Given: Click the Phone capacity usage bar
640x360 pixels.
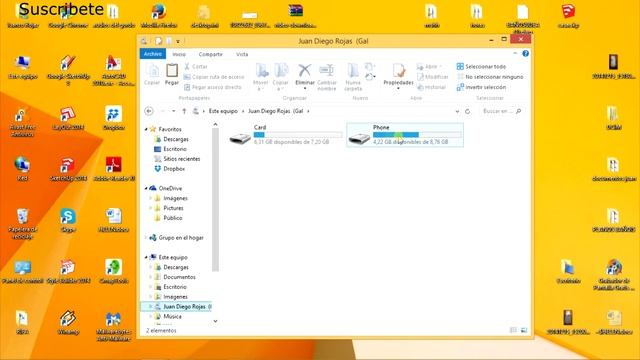Looking at the screenshot, I should click(x=417, y=135).
